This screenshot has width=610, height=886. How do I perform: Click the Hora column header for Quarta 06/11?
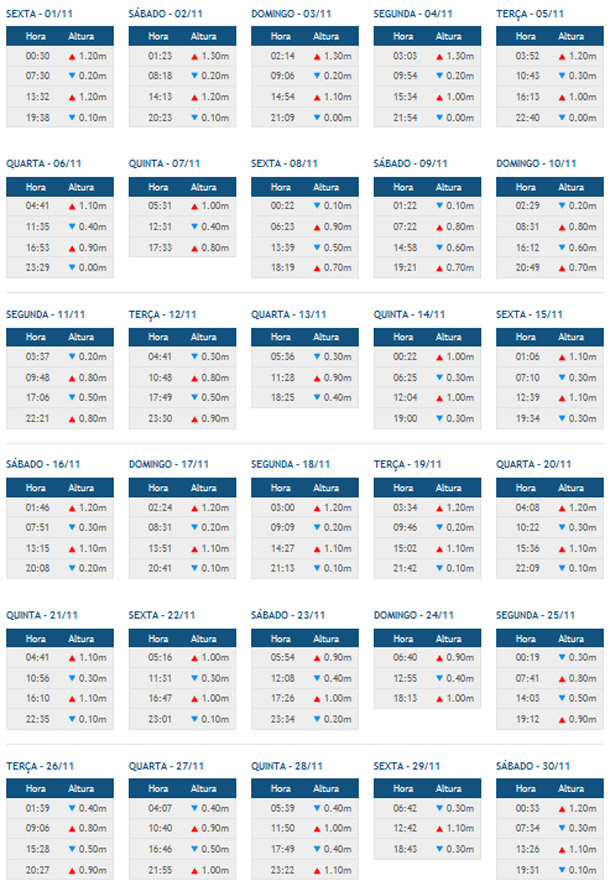coord(35,186)
